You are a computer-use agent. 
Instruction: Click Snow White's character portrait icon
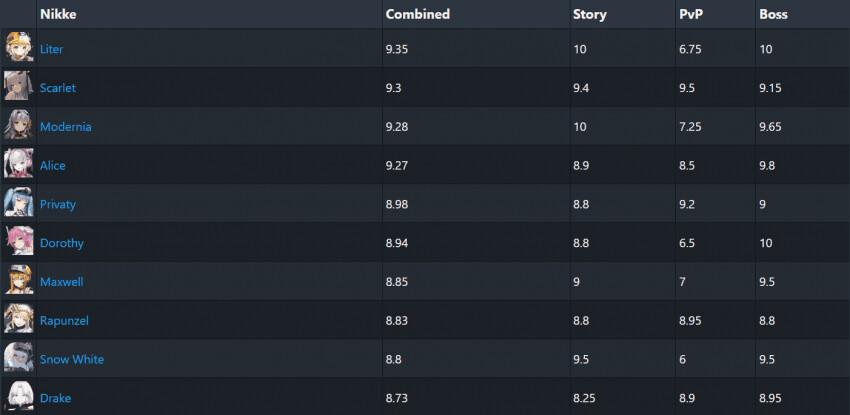[x=18, y=359]
